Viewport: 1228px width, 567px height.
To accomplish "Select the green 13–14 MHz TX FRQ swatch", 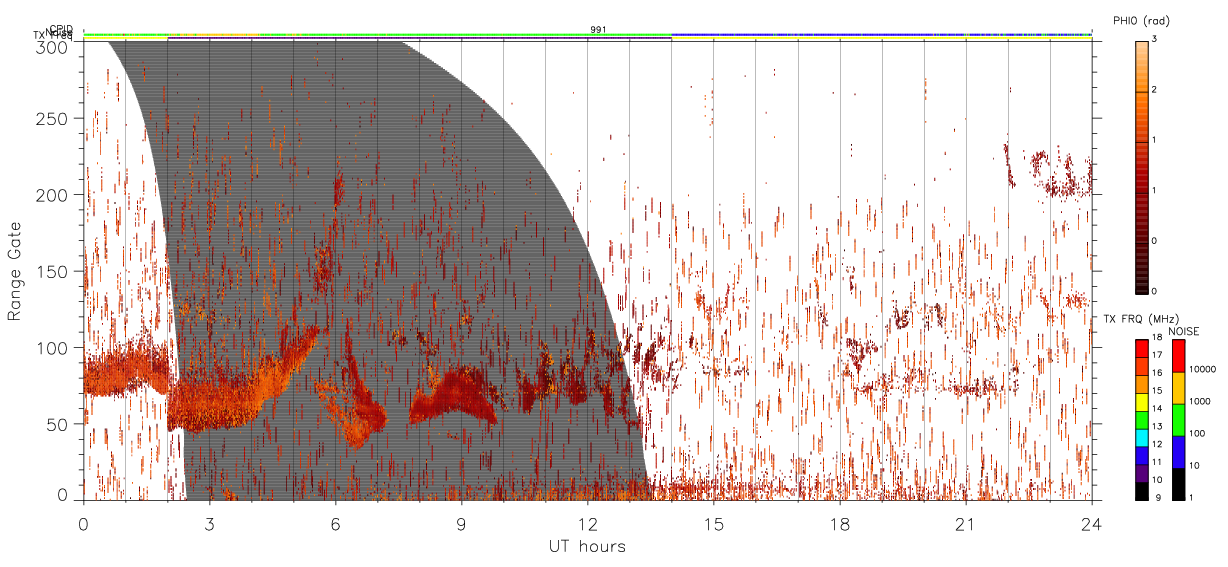I will 1141,418.
